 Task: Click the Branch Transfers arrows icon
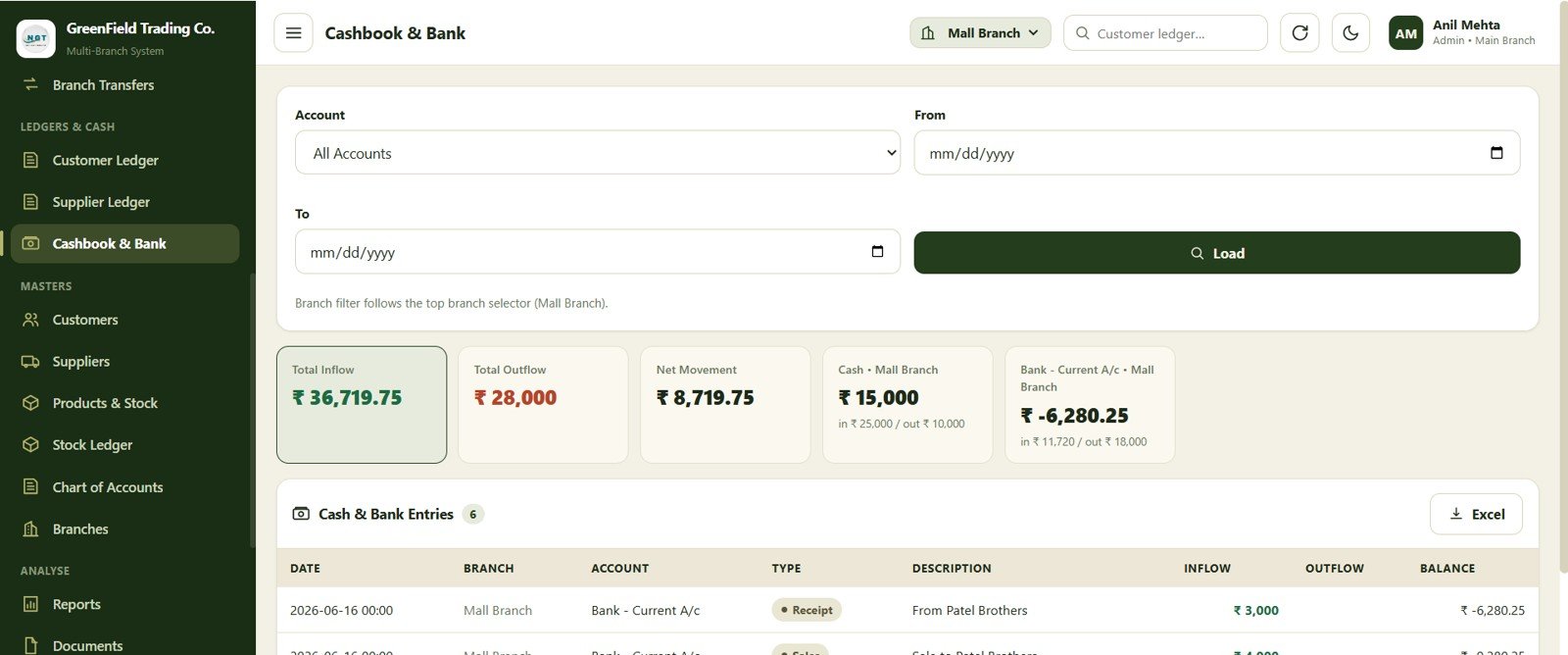point(30,84)
